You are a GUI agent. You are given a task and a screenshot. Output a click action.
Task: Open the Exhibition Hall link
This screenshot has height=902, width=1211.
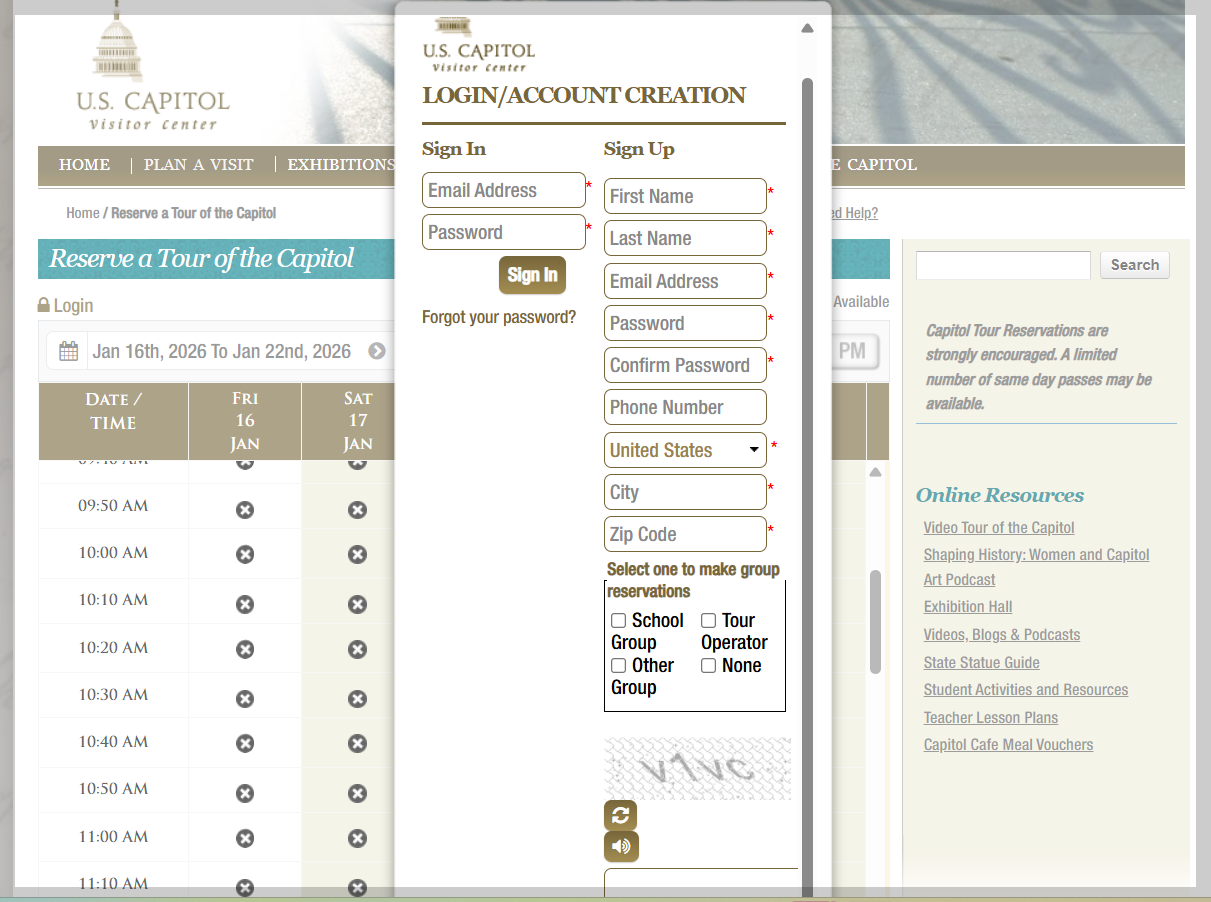968,607
